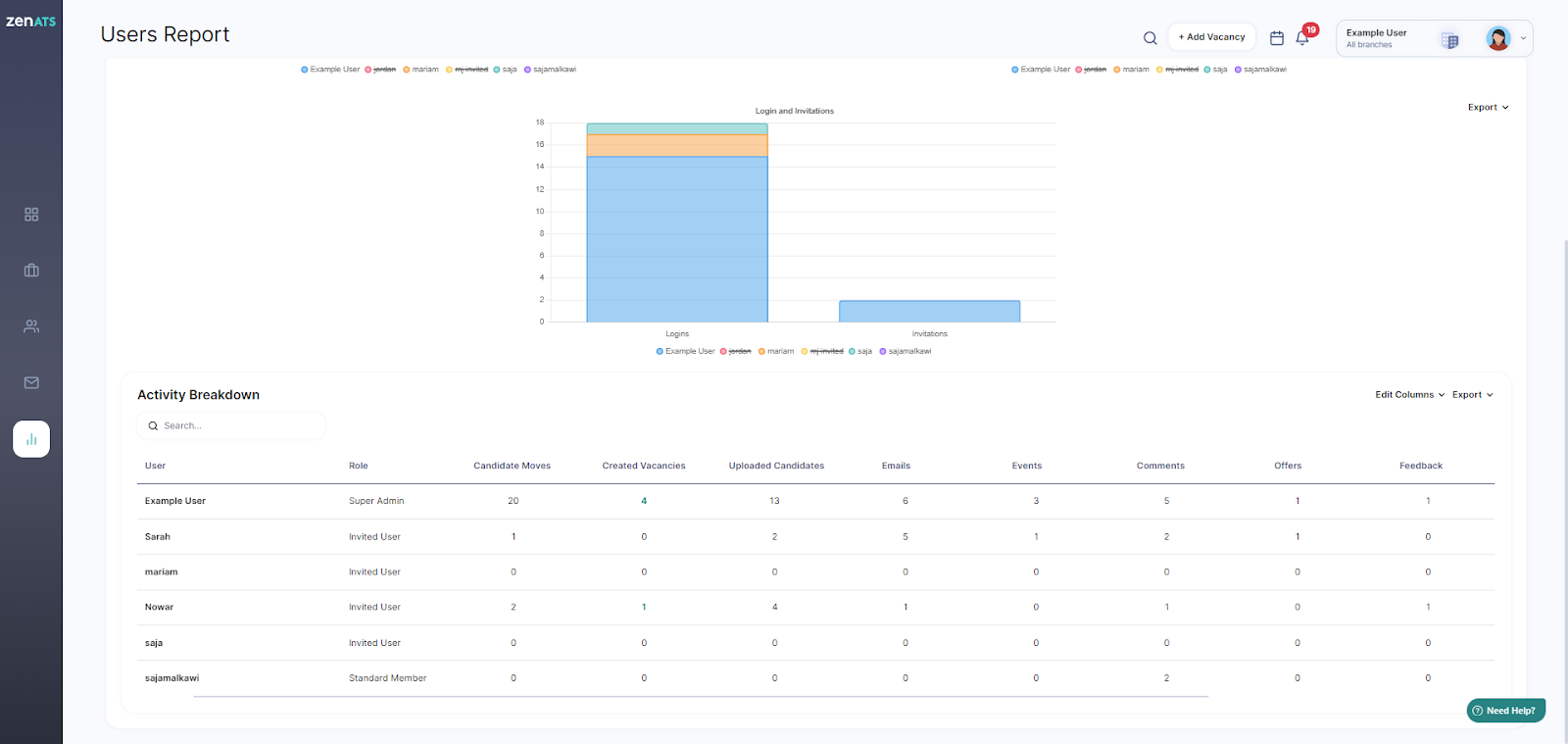
Task: Toggle saja in legend below Login chart
Action: pos(860,351)
